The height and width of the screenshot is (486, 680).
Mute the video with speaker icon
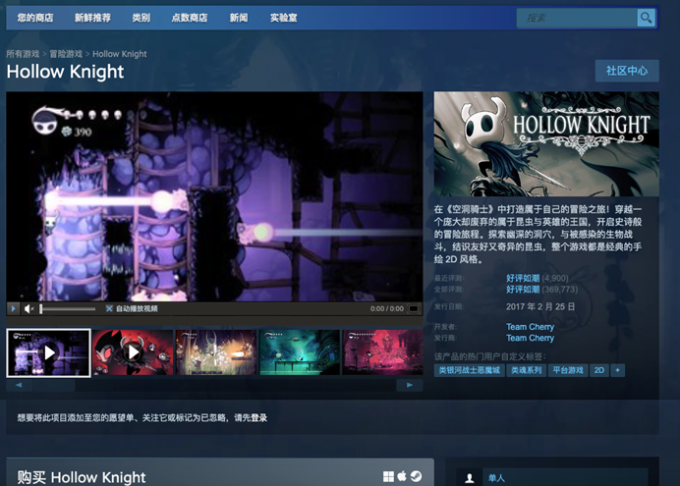point(29,309)
